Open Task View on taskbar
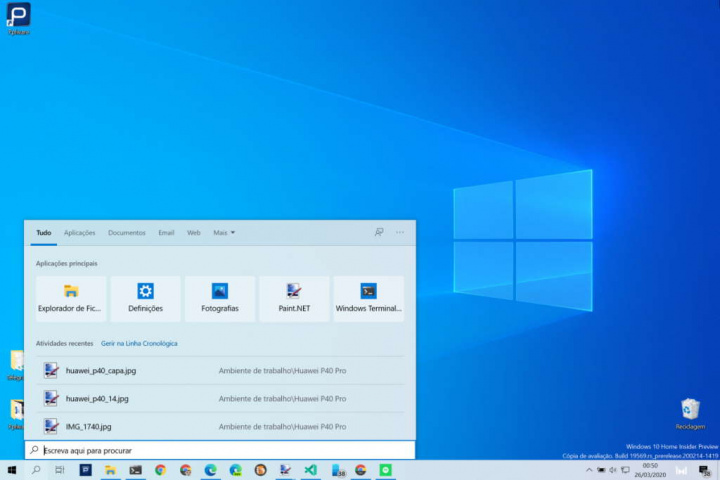Viewport: 720px width, 480px height. tap(61, 470)
